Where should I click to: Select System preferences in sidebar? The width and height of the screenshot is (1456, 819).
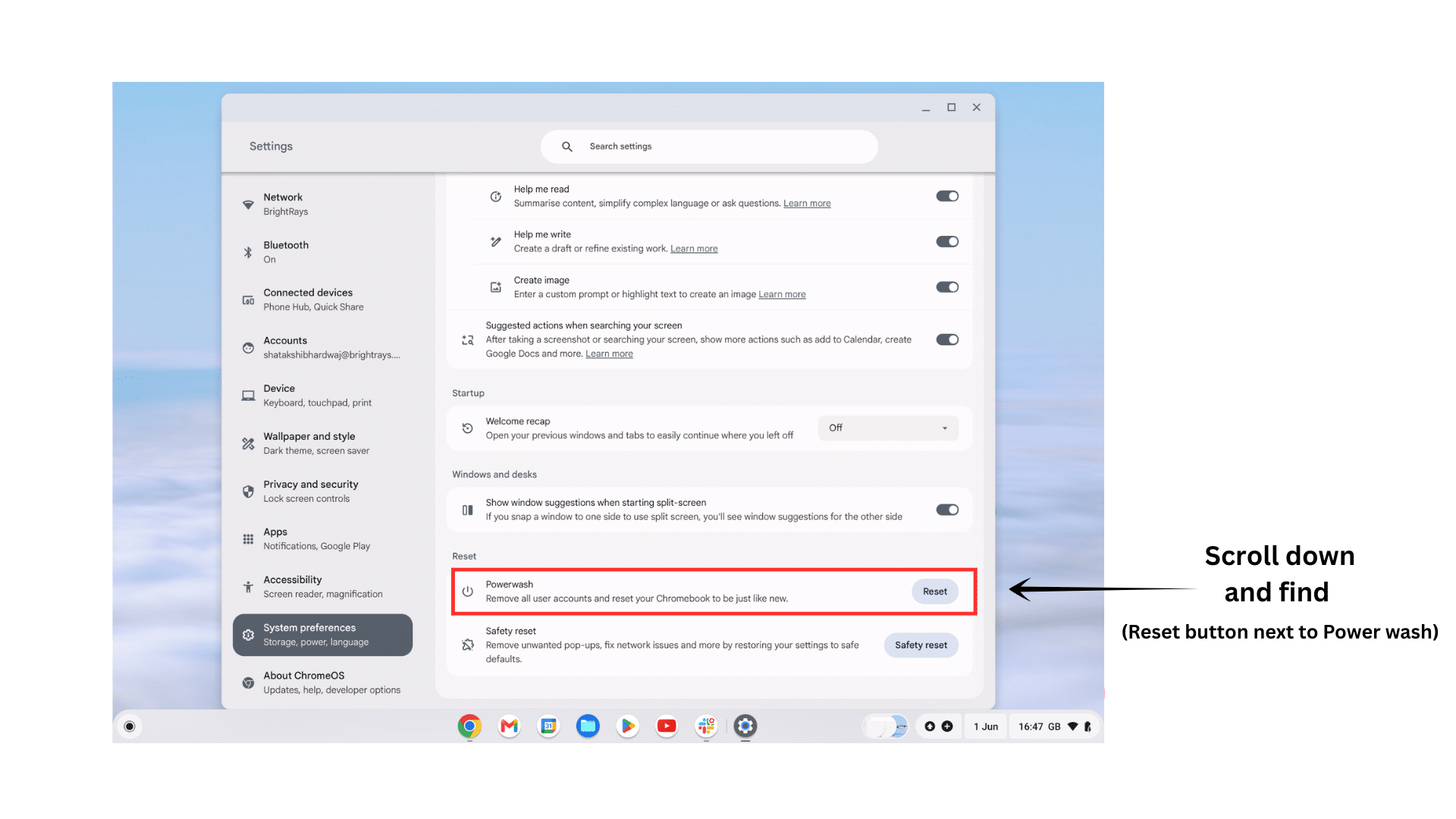click(x=322, y=635)
